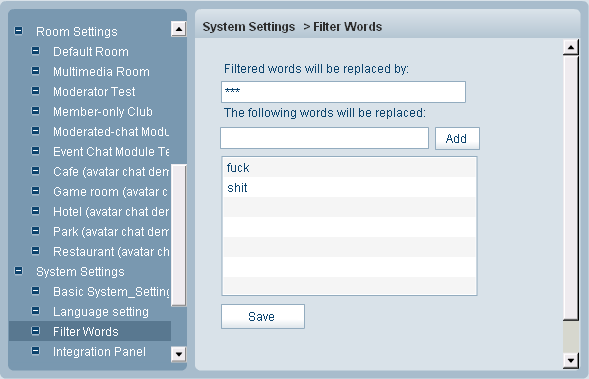Open Basic System_Setting page
The image size is (589, 379).
coord(112,292)
